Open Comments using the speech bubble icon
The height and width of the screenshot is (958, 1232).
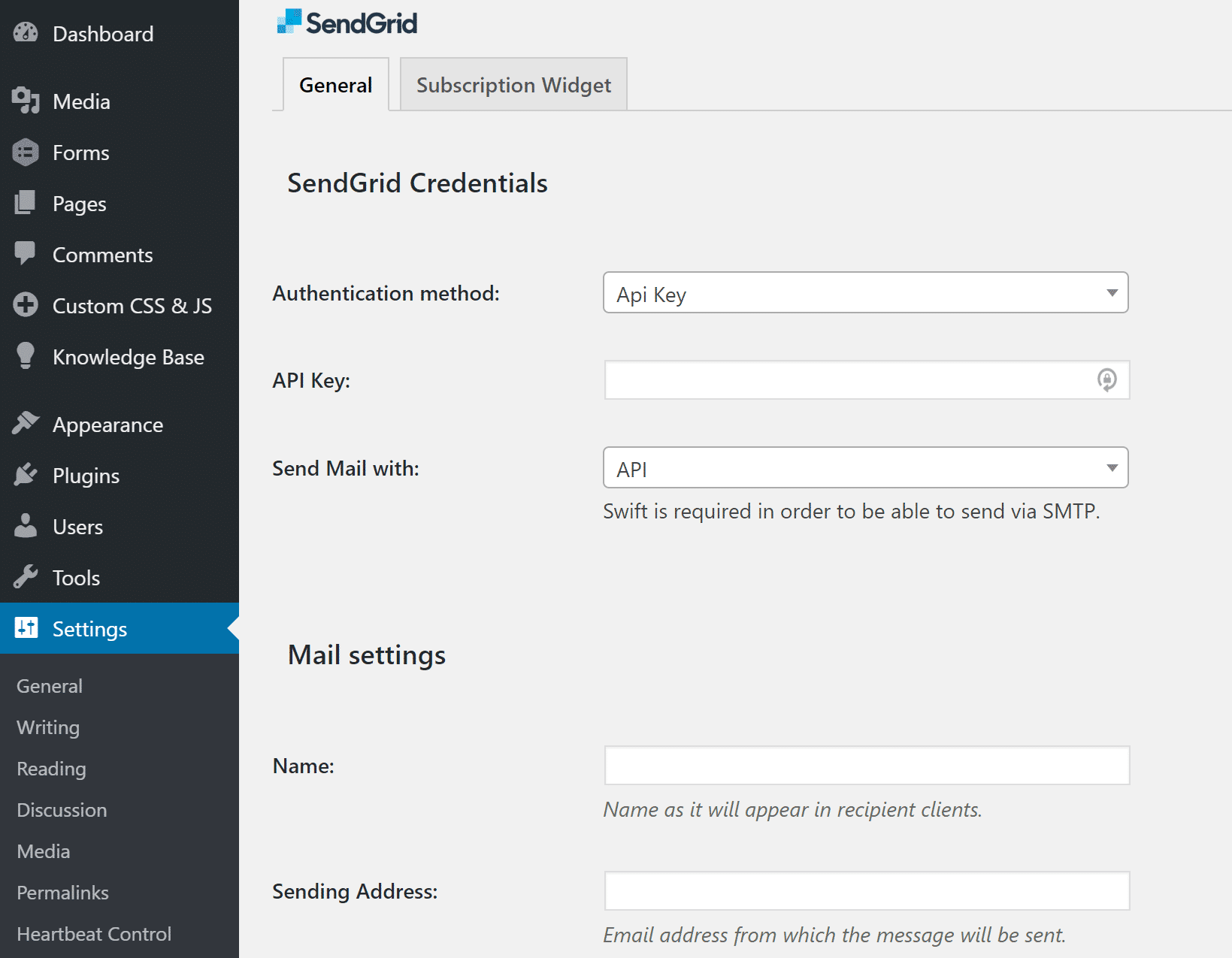[x=25, y=254]
